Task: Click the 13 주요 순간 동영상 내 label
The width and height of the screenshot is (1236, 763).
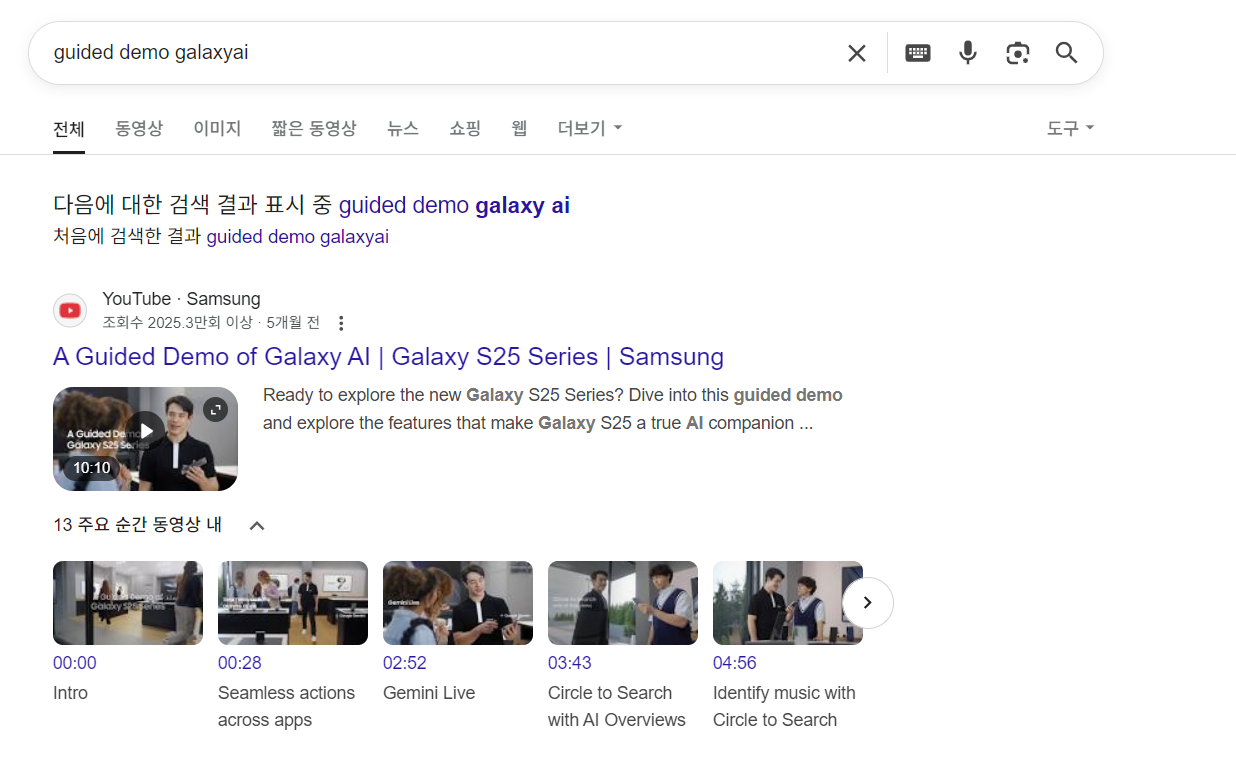Action: (138, 525)
